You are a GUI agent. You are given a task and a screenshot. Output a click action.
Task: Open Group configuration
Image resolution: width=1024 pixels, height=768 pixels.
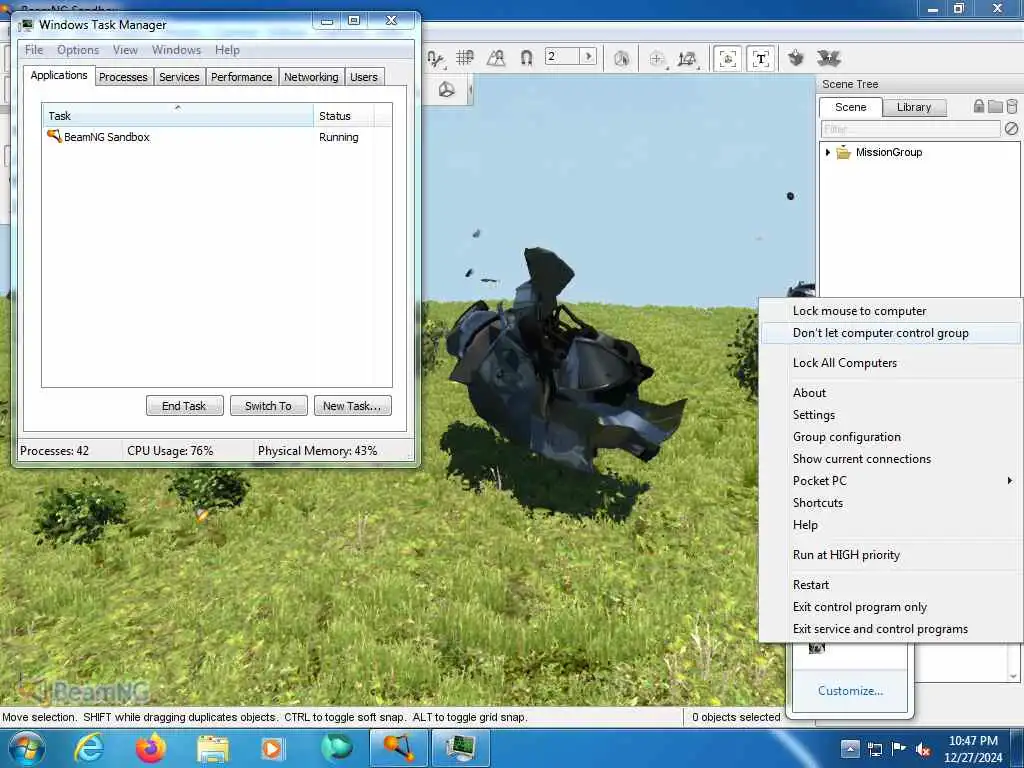[891, 437]
